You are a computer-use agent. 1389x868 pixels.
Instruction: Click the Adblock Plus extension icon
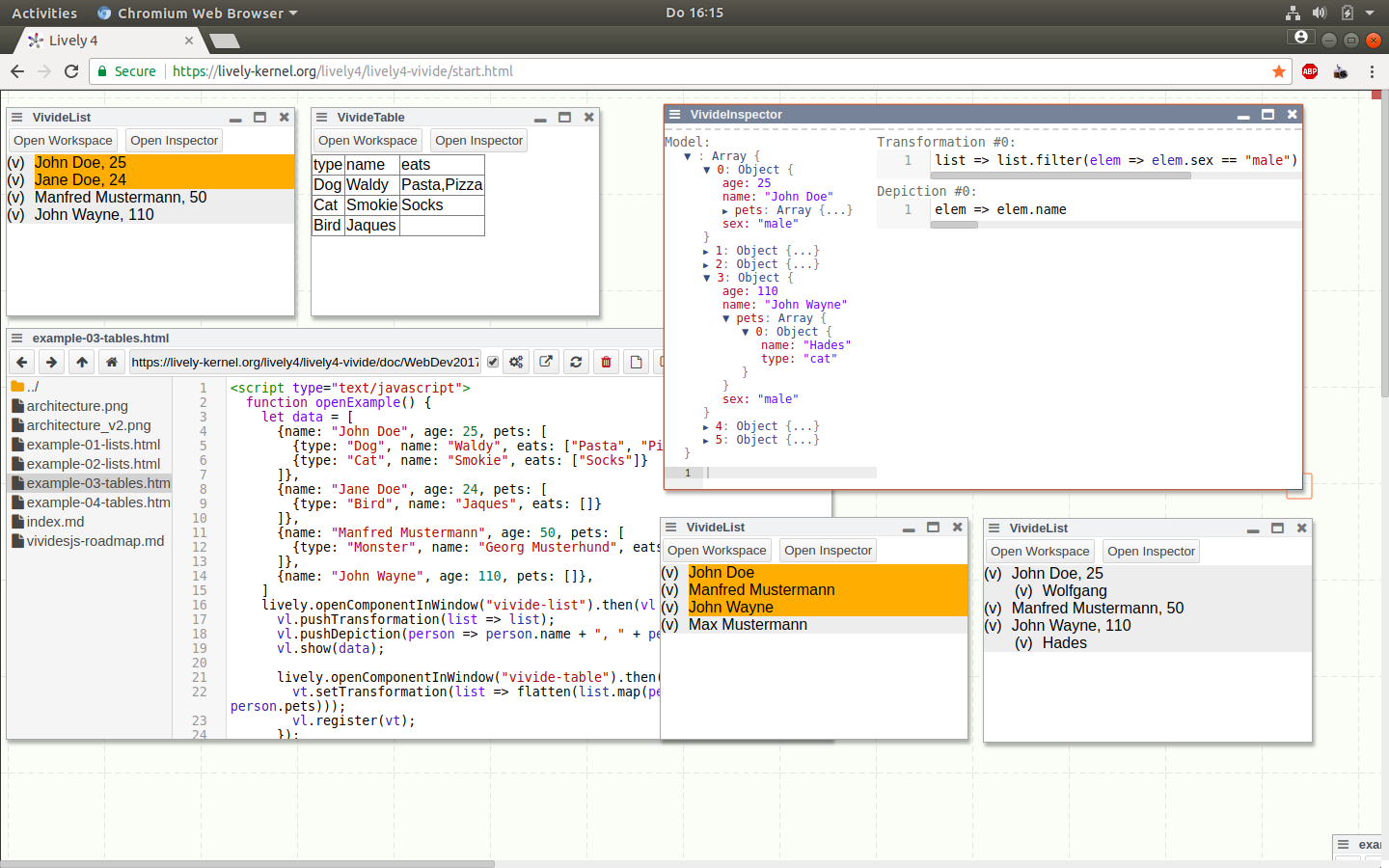(1309, 71)
